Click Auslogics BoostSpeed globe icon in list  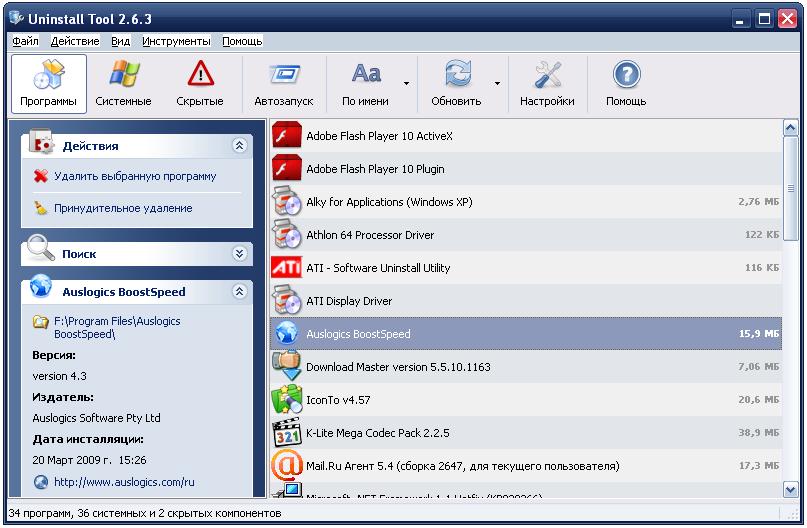coord(287,333)
